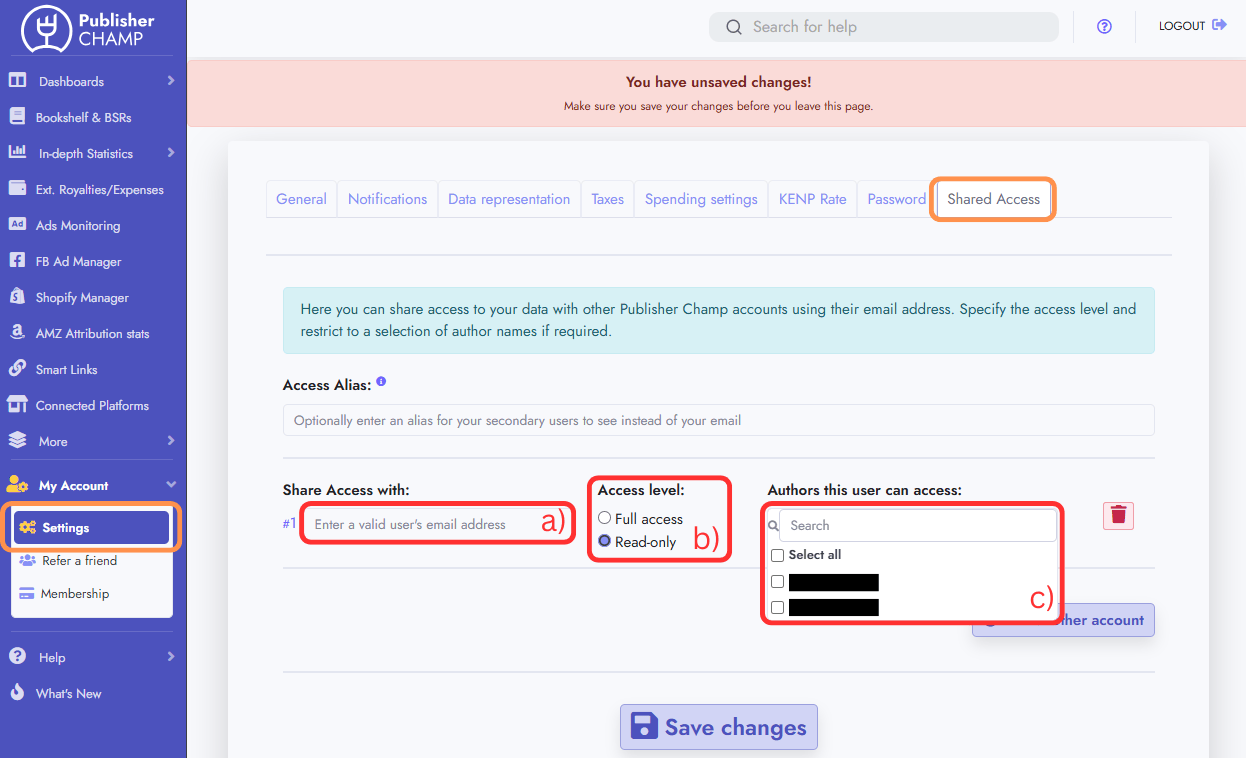
Task: Click the AMZ Attribution Amazon icon
Action: tap(17, 332)
